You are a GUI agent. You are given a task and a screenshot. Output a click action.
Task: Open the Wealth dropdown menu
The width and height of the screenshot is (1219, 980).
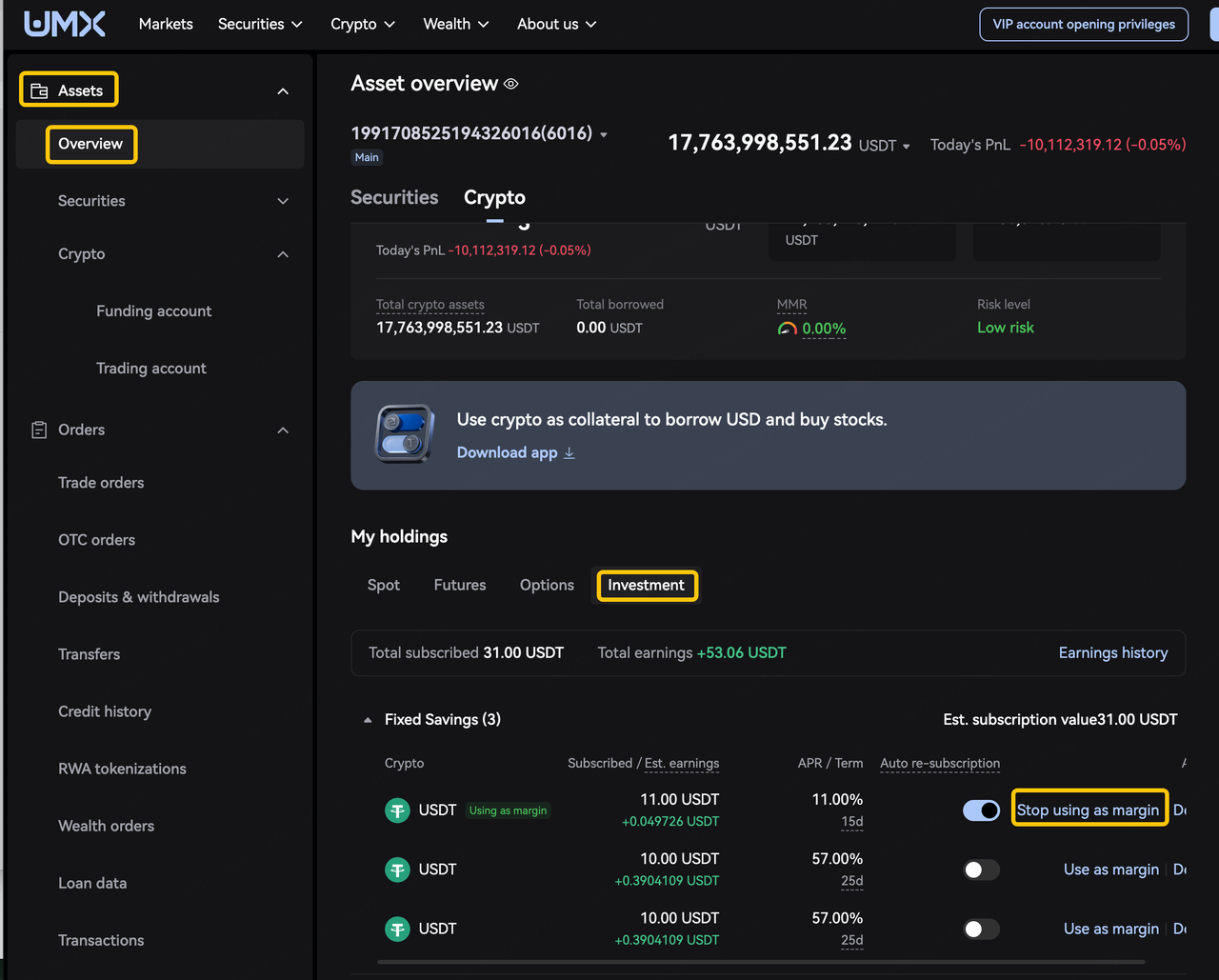(x=456, y=24)
